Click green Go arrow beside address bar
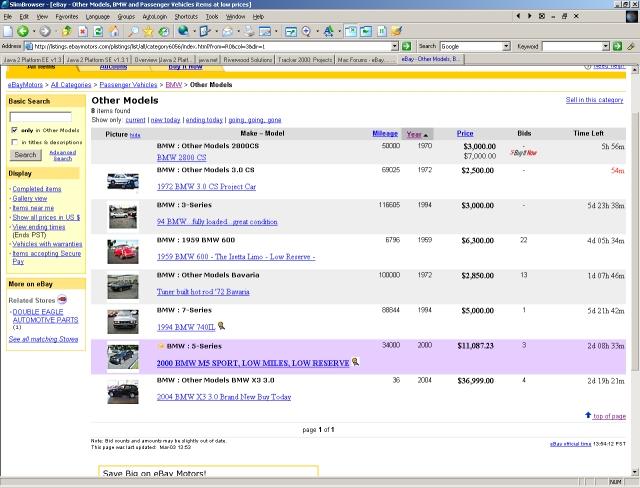Viewport: 640px width, 488px height. tap(407, 46)
